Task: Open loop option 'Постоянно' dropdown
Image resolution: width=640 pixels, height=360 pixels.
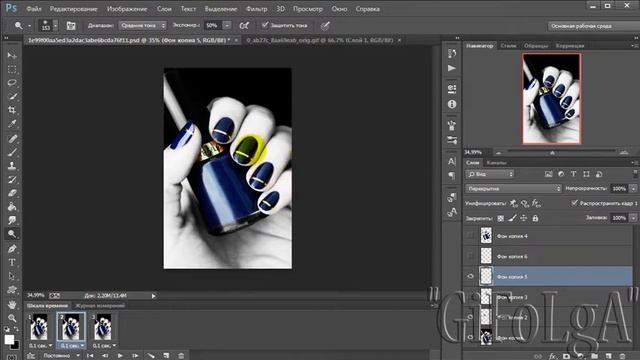Action: coord(61,356)
